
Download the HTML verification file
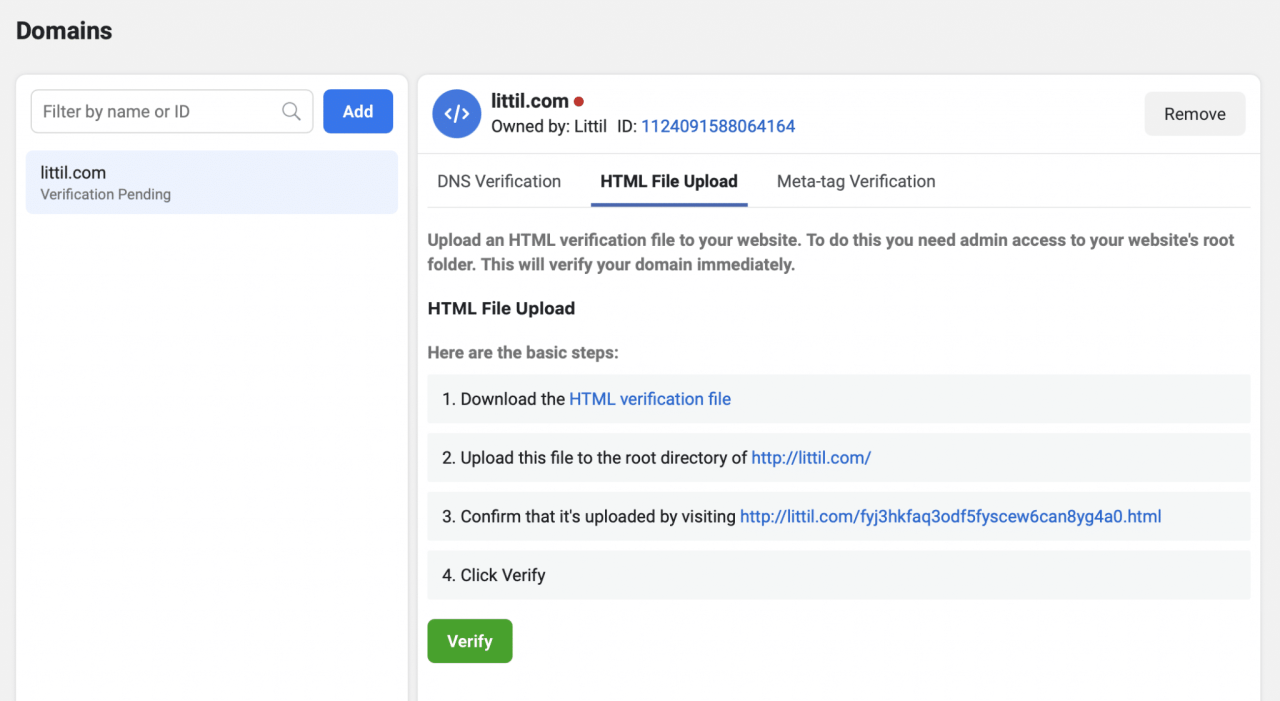650,399
